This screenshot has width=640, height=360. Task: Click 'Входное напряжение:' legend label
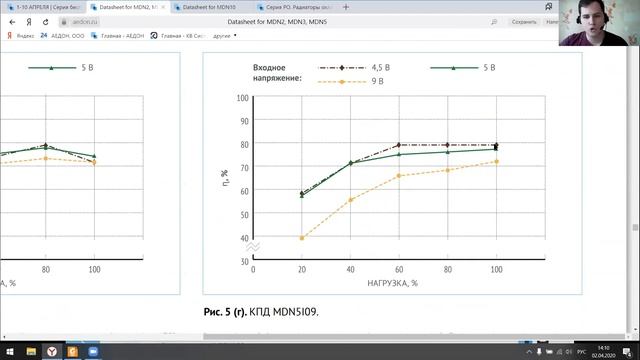(x=278, y=73)
